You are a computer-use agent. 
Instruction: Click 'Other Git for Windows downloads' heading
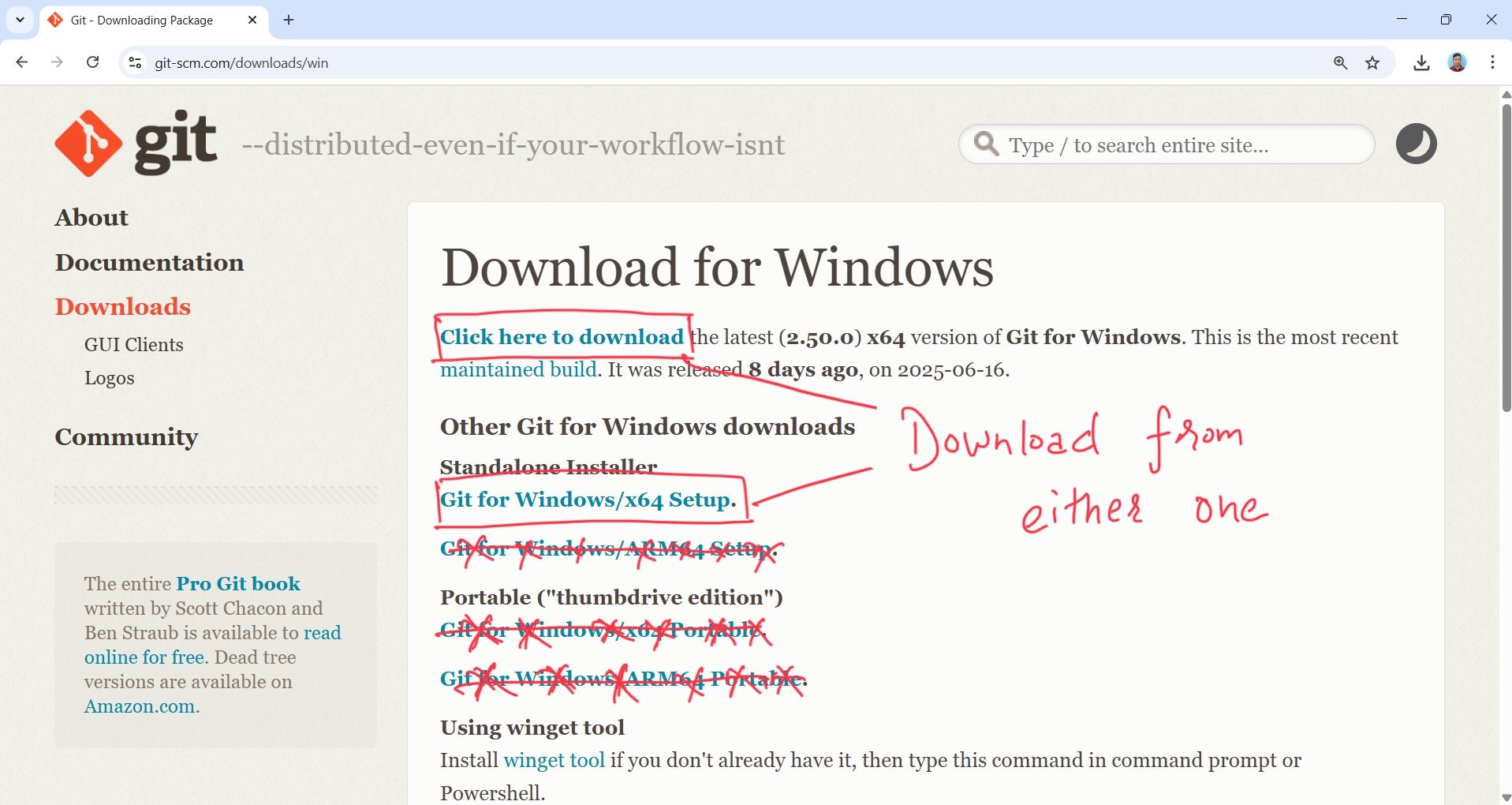pos(648,427)
